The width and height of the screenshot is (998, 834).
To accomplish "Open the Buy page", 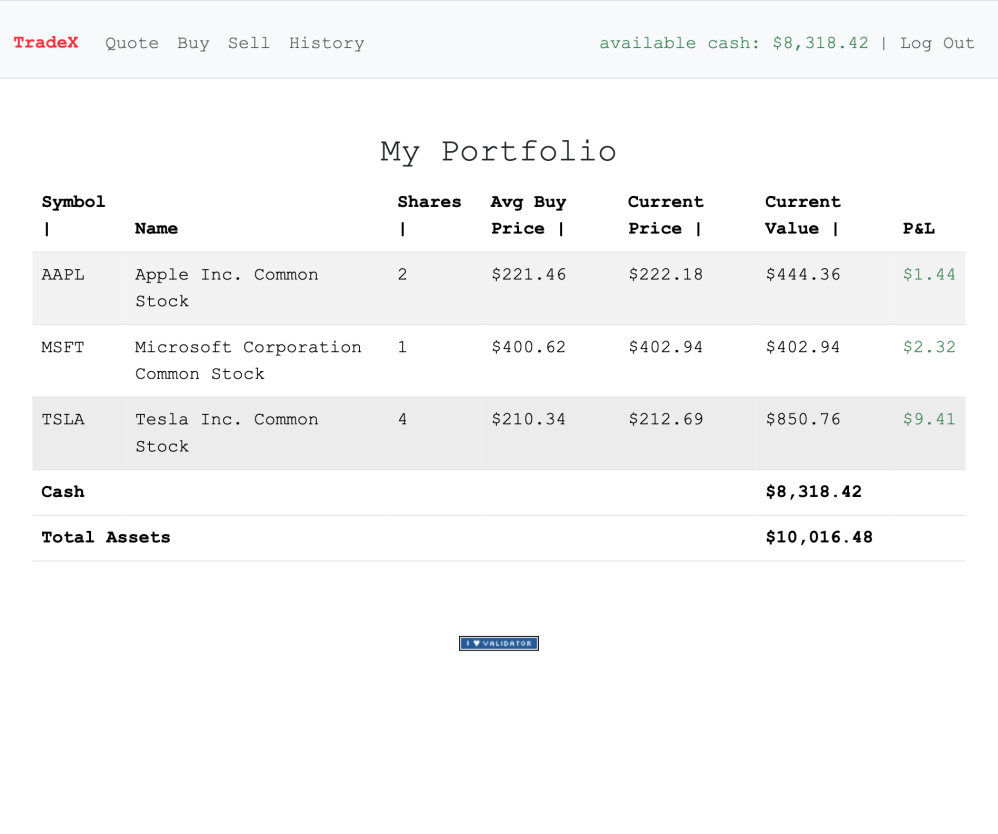I will pyautogui.click(x=193, y=42).
